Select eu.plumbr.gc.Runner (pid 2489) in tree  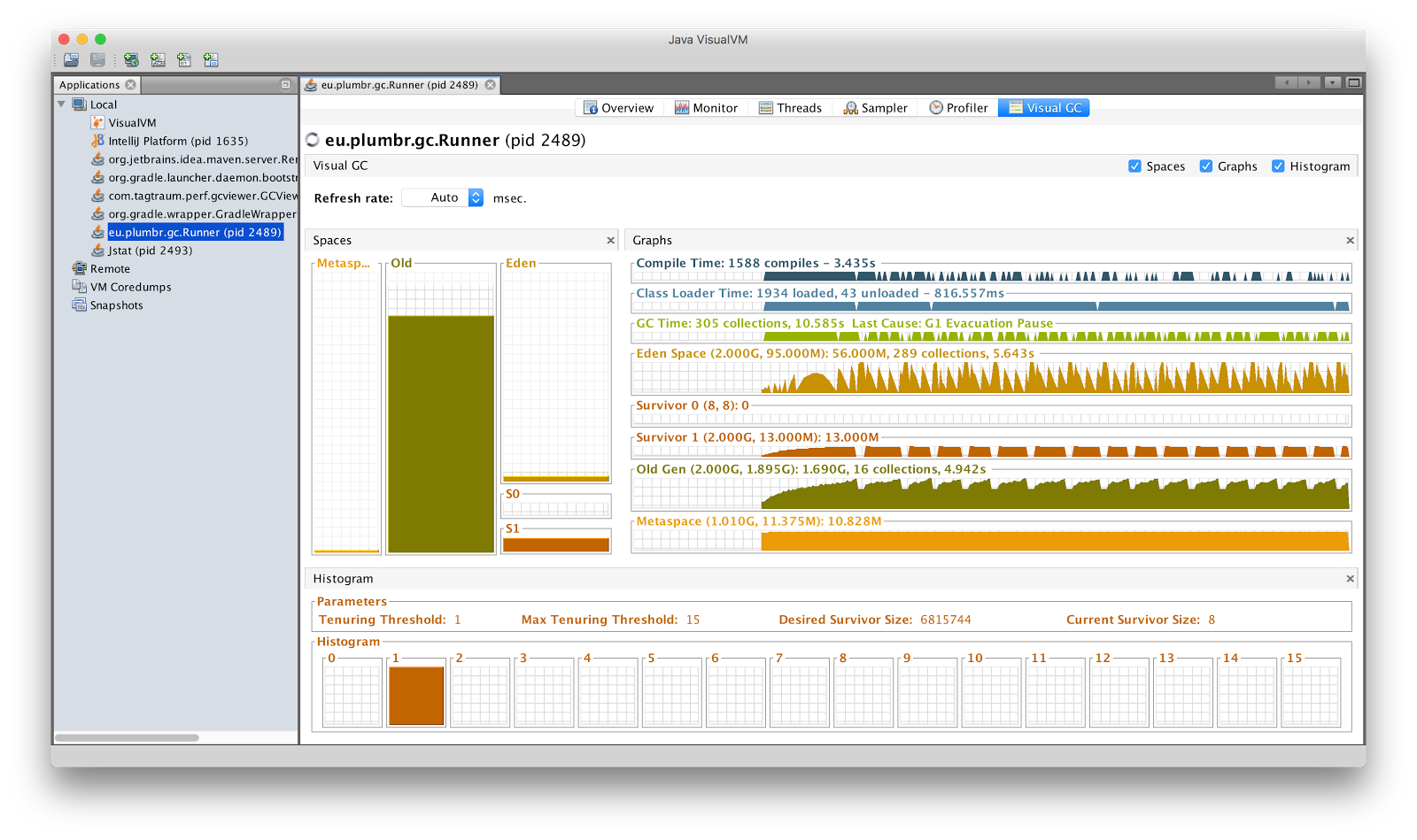pos(195,232)
